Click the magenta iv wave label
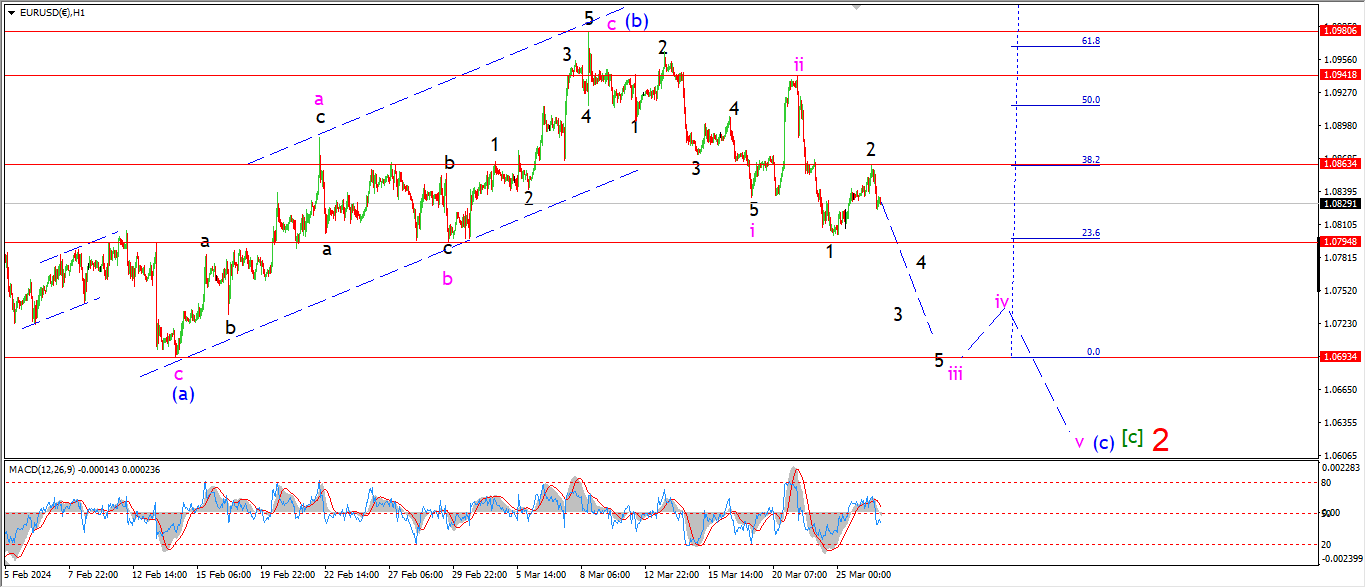The height and width of the screenshot is (588, 1366). click(1002, 301)
